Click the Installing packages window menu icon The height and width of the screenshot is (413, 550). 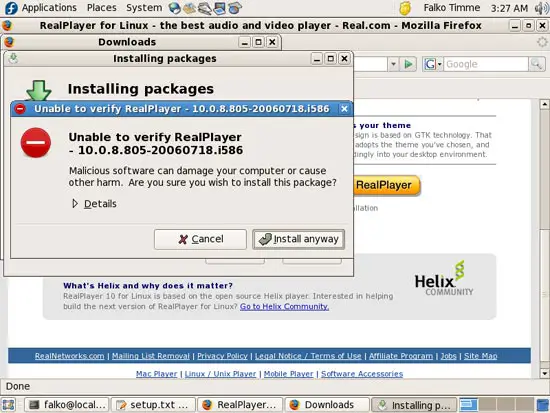click(x=13, y=58)
